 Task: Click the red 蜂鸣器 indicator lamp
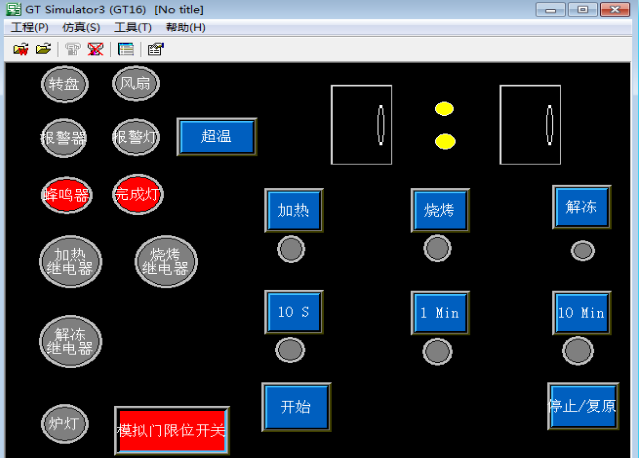(67, 195)
